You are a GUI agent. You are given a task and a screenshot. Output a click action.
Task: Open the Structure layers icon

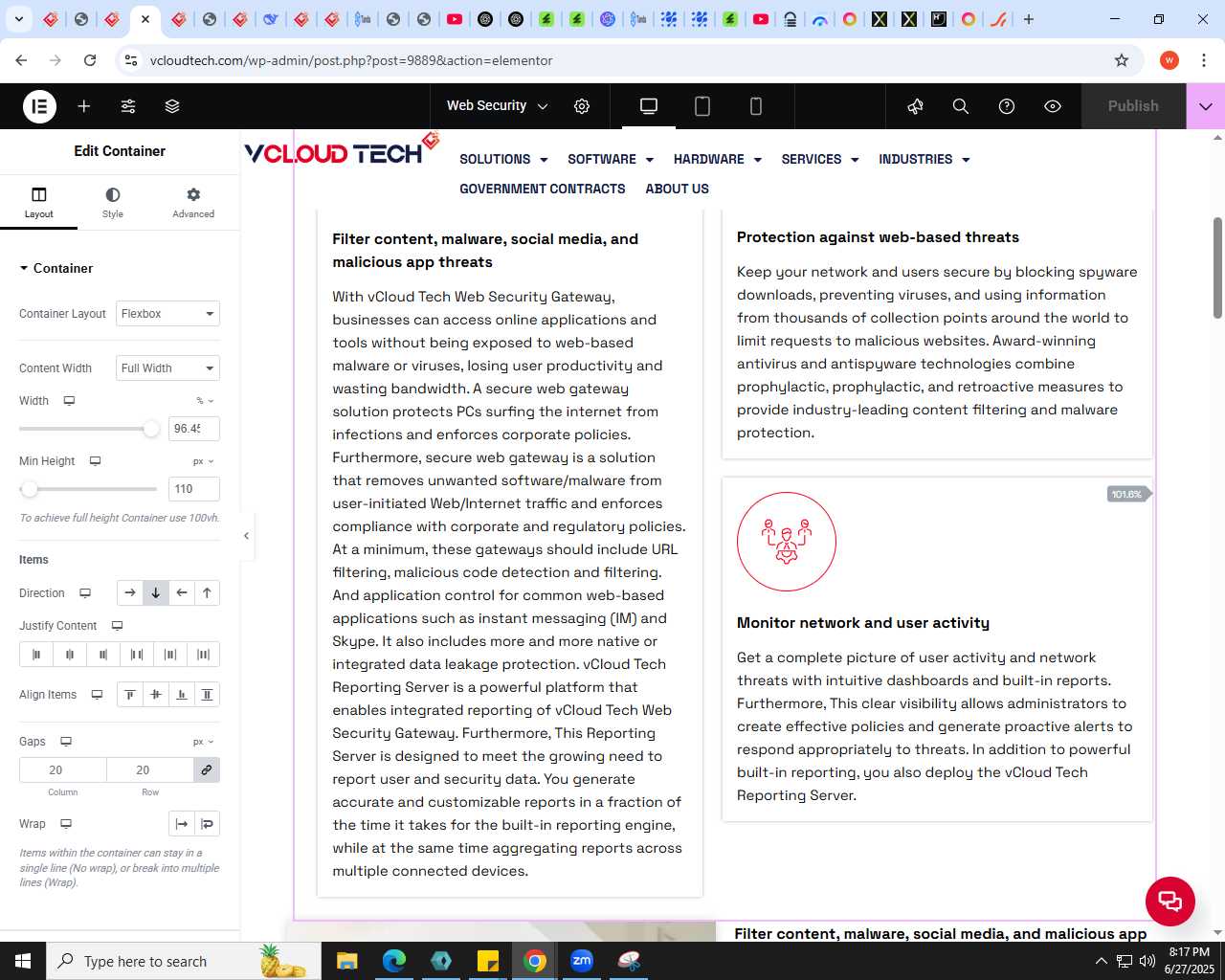[x=172, y=106]
